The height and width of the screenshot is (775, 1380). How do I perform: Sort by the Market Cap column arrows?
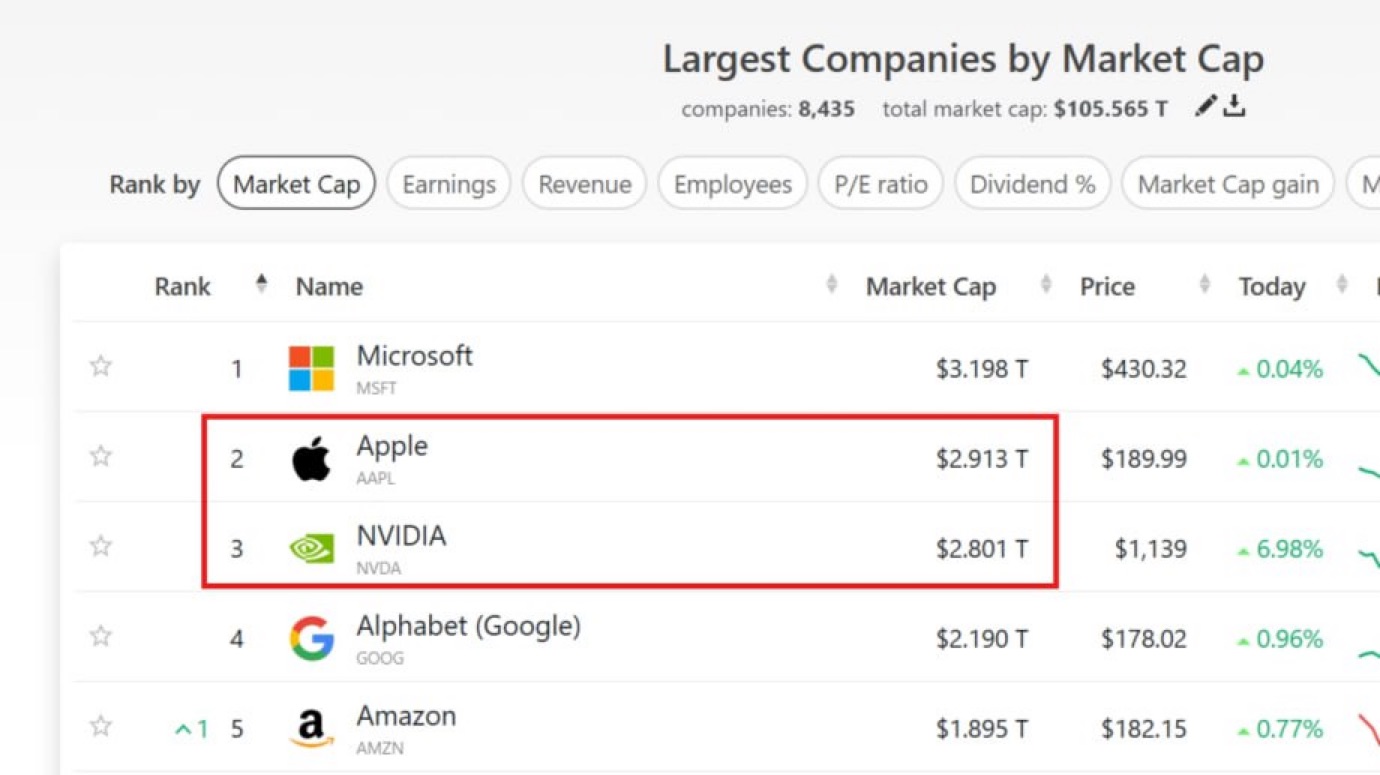[1046, 286]
